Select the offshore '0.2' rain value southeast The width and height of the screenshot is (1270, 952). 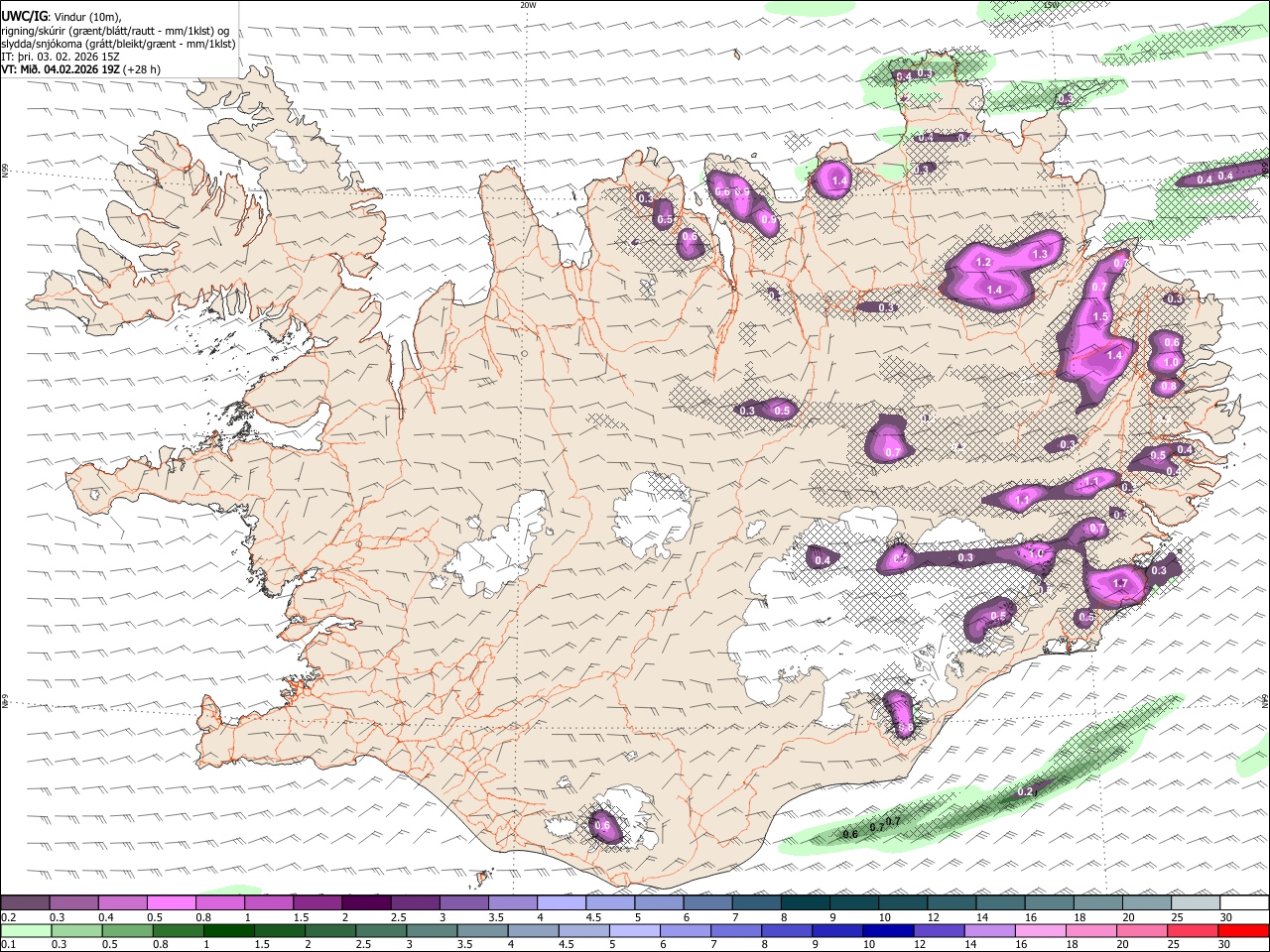coord(1025,792)
